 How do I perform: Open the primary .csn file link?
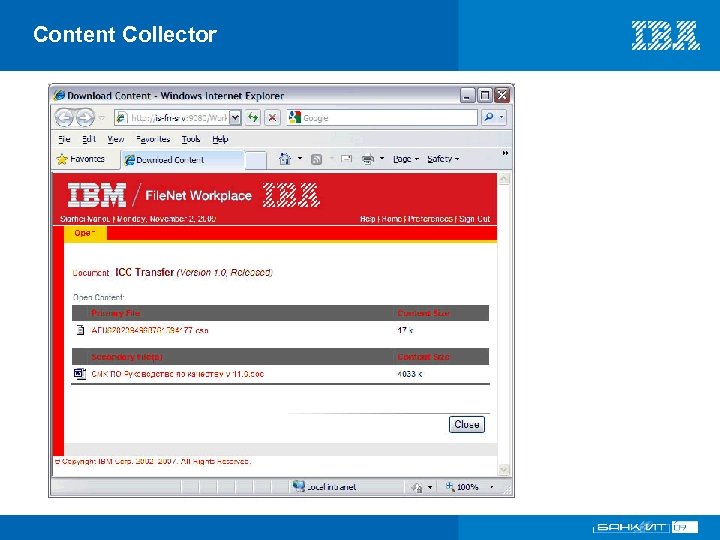click(150, 330)
